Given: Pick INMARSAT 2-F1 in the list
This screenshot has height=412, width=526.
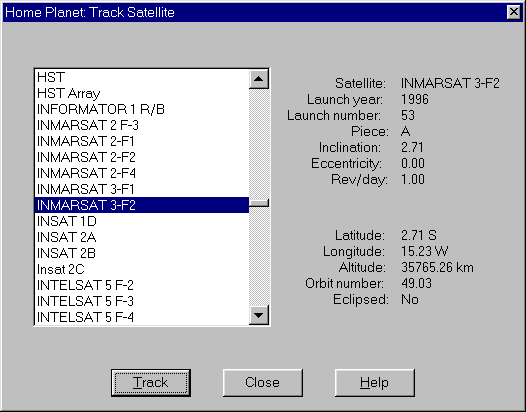Looking at the screenshot, I should click(x=142, y=142).
